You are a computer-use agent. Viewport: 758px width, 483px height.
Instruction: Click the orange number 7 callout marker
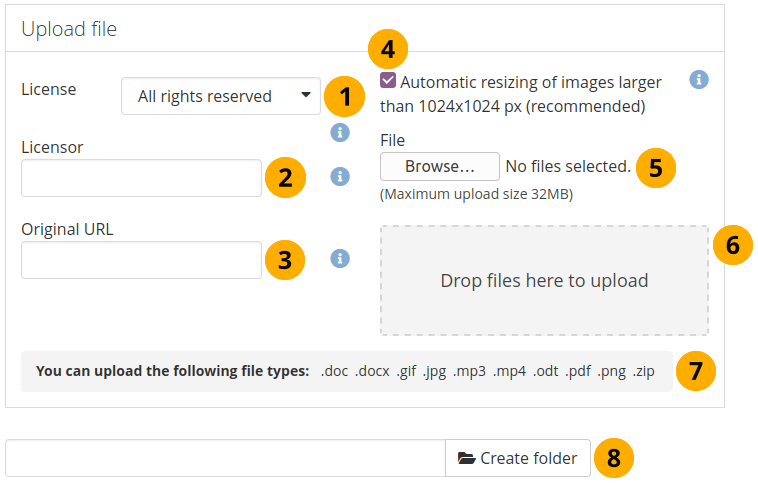695,371
